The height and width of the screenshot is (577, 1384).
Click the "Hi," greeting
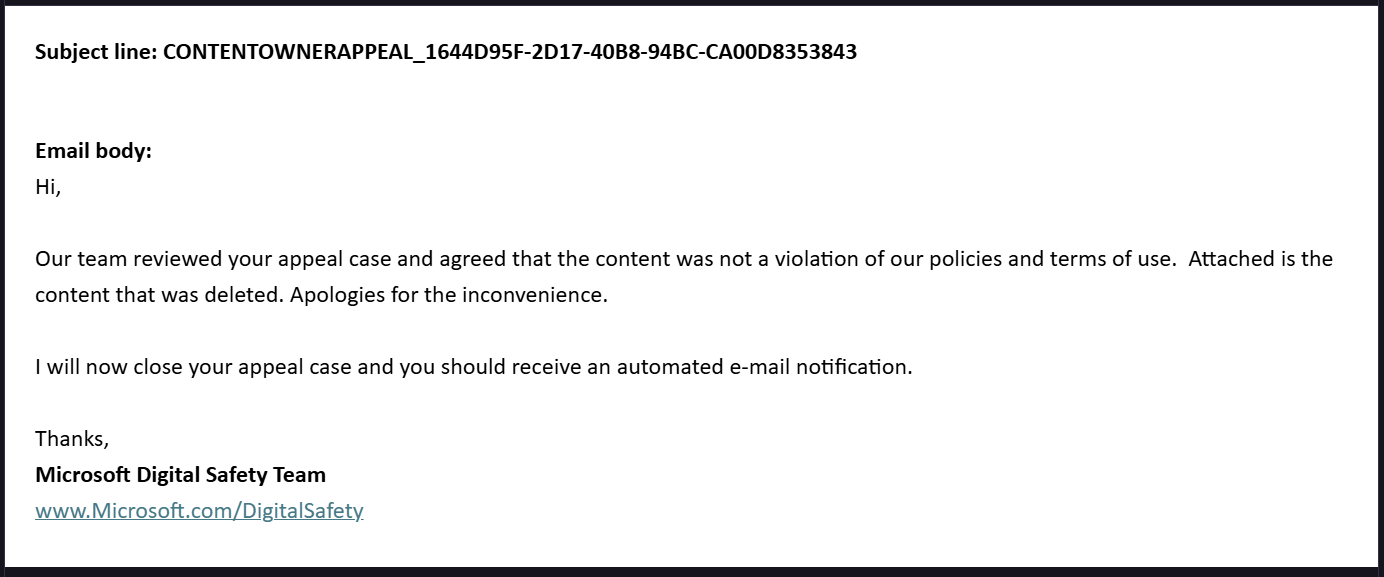48,187
